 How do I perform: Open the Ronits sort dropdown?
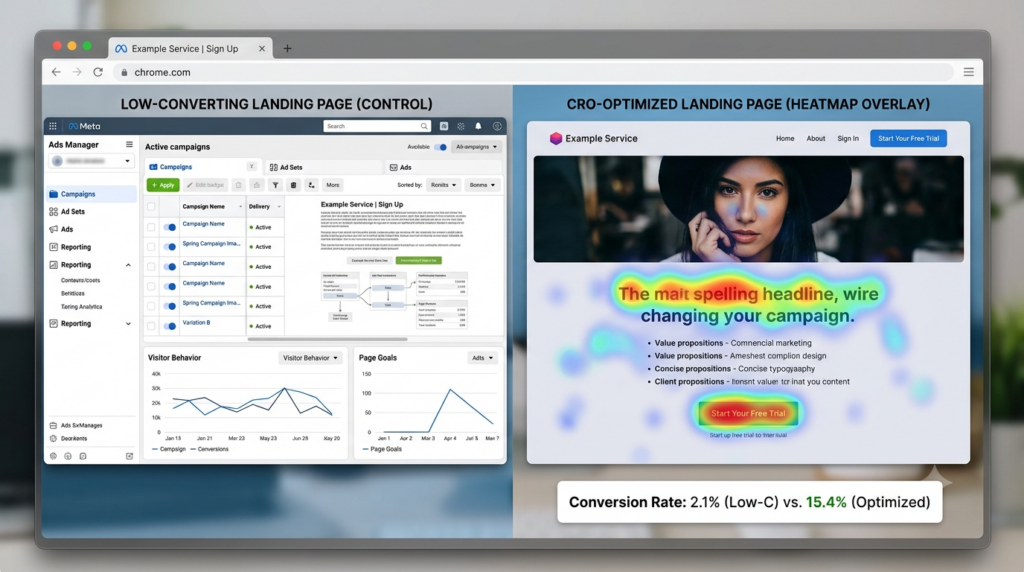(443, 185)
